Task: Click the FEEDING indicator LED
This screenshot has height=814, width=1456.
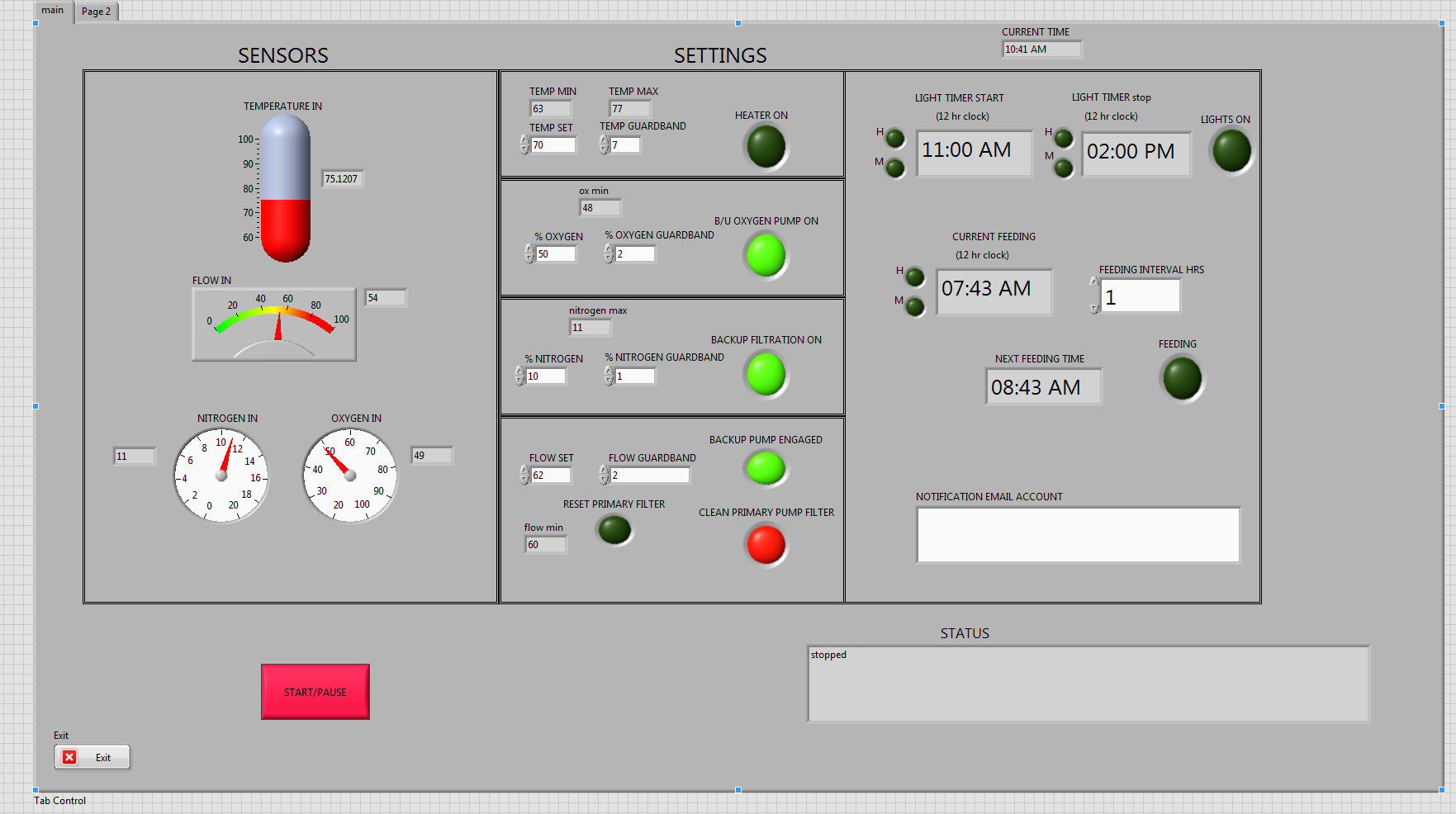Action: point(1182,378)
